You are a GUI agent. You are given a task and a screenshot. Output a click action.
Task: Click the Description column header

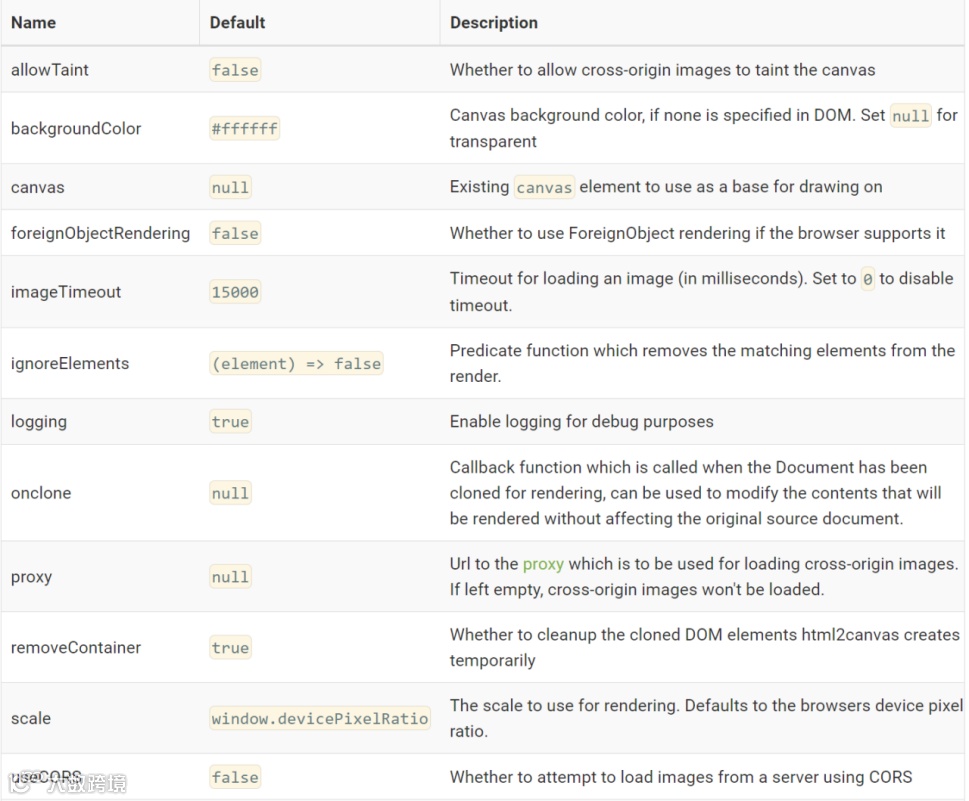tap(493, 22)
